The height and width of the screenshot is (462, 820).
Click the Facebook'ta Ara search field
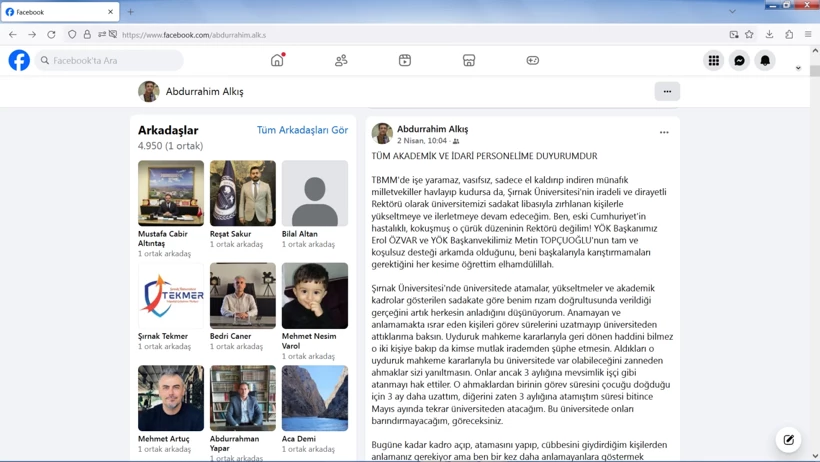coord(109,61)
